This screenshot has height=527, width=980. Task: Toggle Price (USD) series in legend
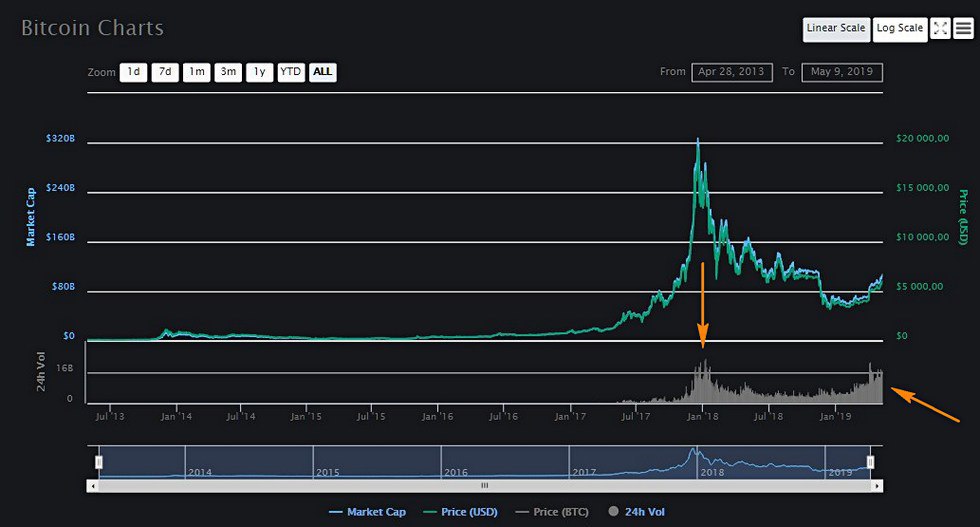[461, 512]
